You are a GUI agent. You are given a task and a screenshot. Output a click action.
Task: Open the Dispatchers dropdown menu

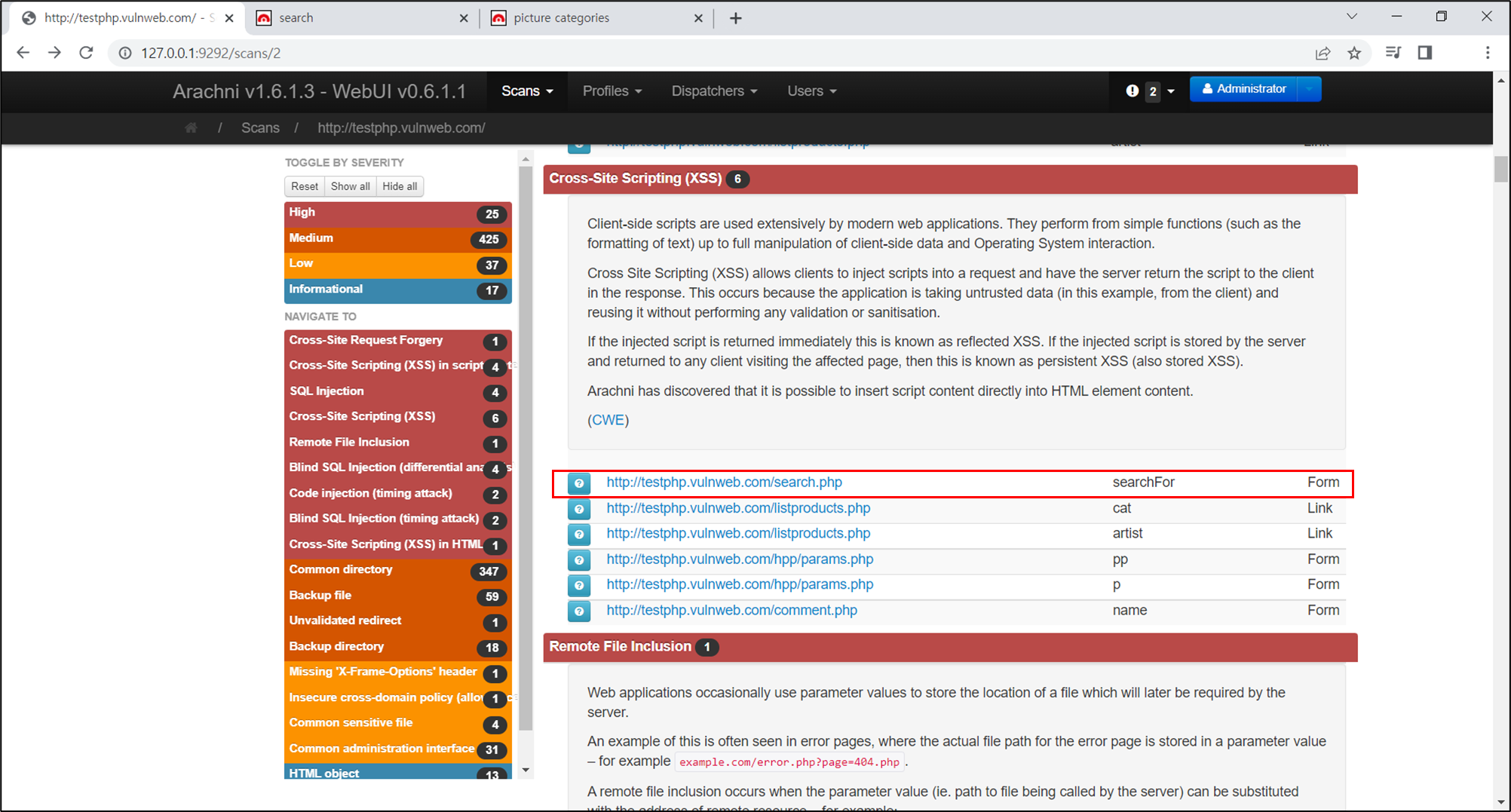tap(714, 91)
